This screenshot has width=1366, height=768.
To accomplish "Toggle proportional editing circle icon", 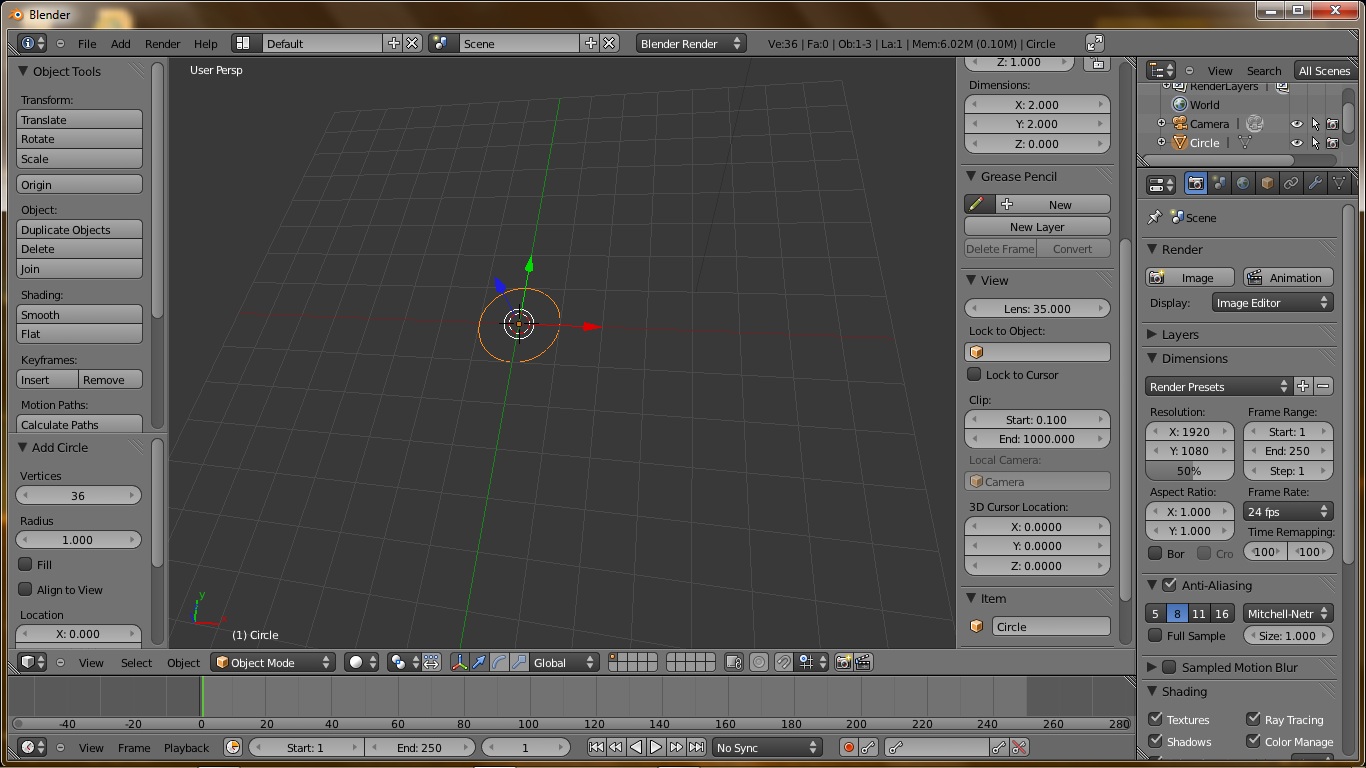I will (x=759, y=662).
